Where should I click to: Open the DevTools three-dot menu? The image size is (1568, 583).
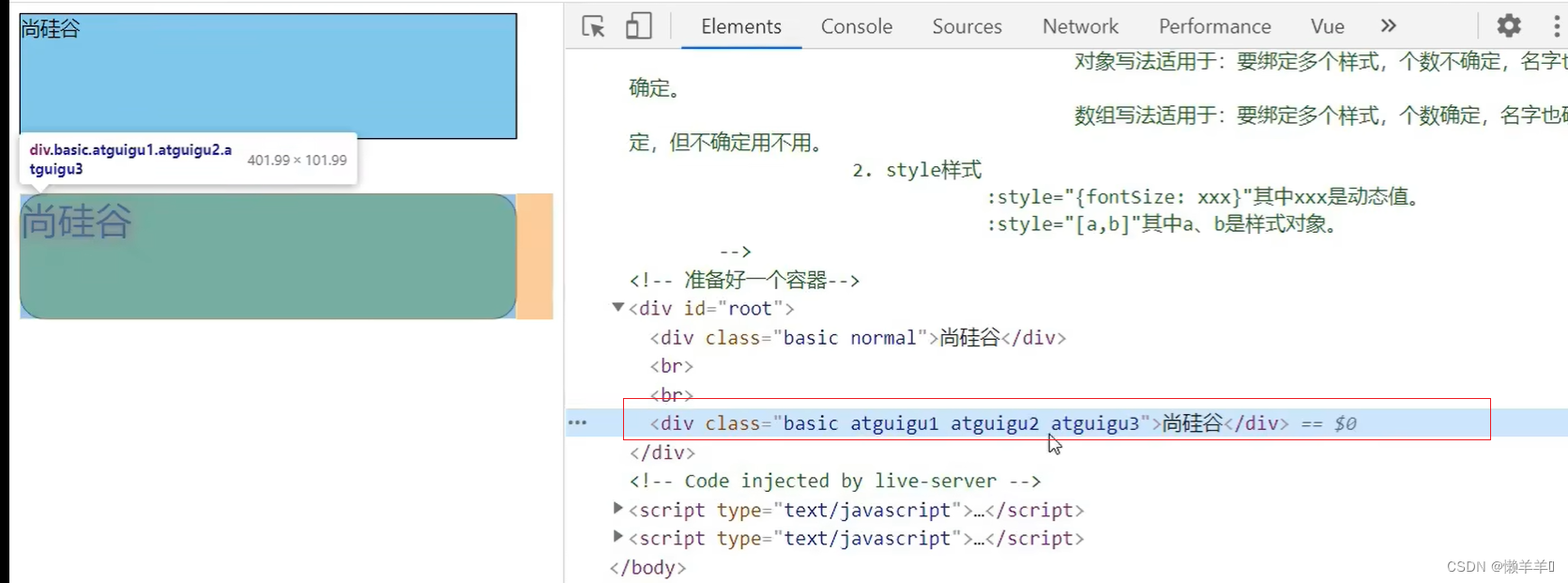[1556, 26]
